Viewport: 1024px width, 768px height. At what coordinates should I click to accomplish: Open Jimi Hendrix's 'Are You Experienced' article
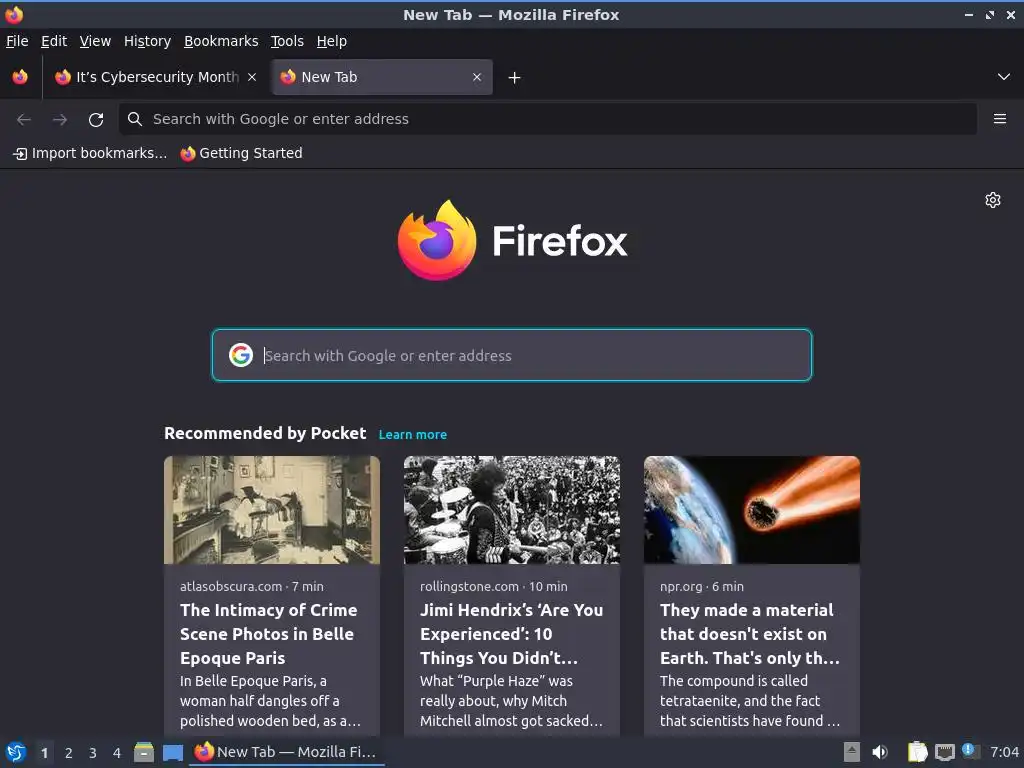tap(512, 634)
